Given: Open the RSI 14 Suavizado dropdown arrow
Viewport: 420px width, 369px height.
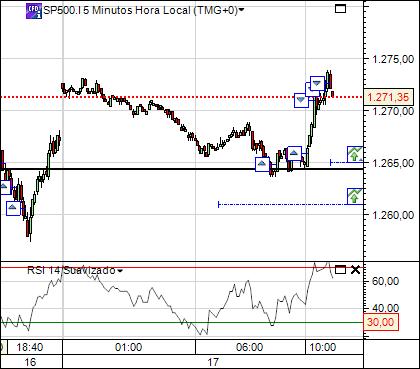Looking at the screenshot, I should pos(120,270).
